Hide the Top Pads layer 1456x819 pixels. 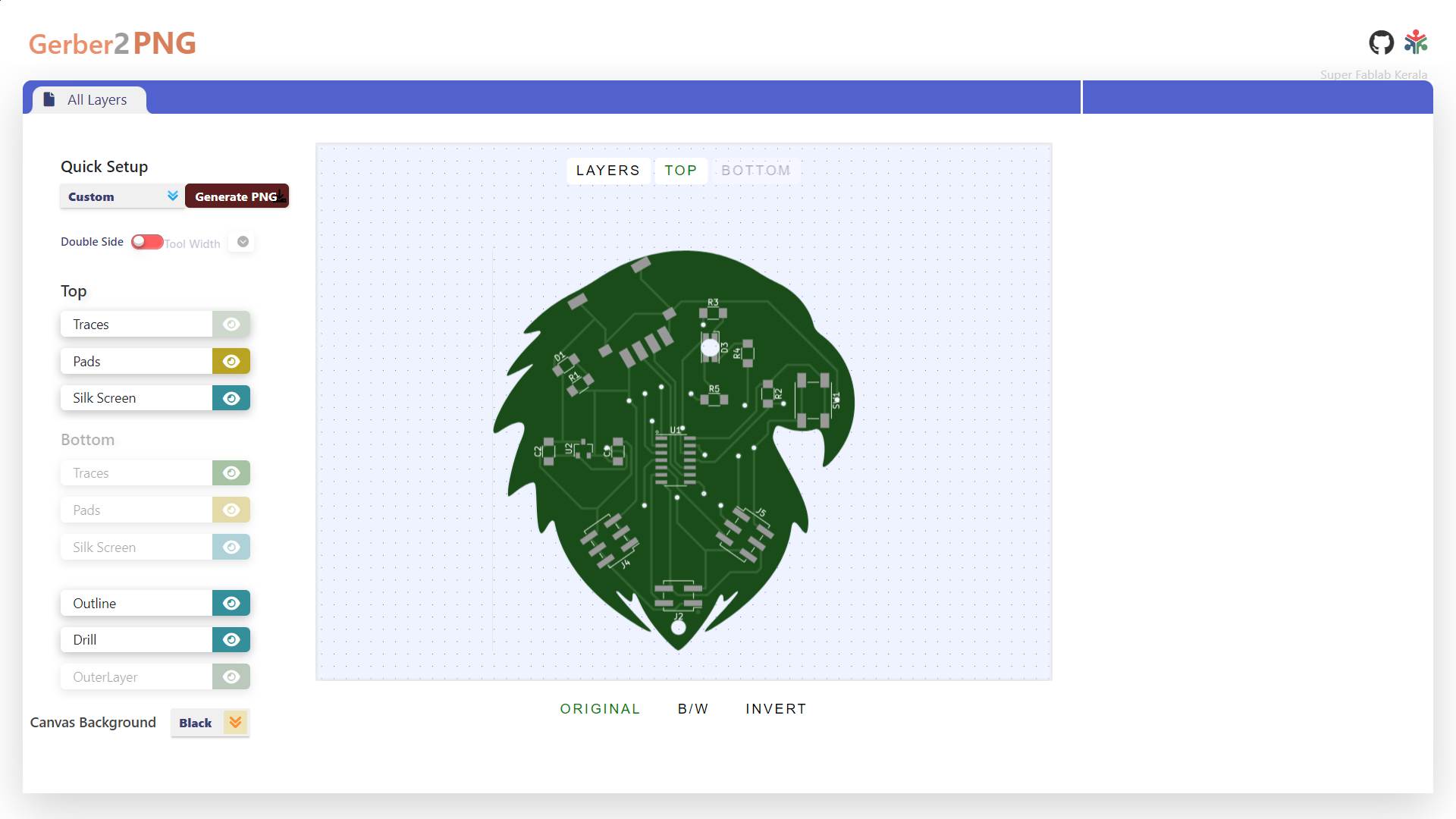tap(231, 362)
